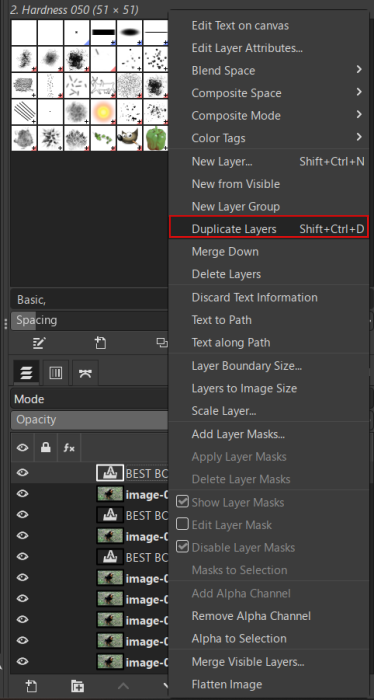Adjust the layer Opacity slider

89,420
